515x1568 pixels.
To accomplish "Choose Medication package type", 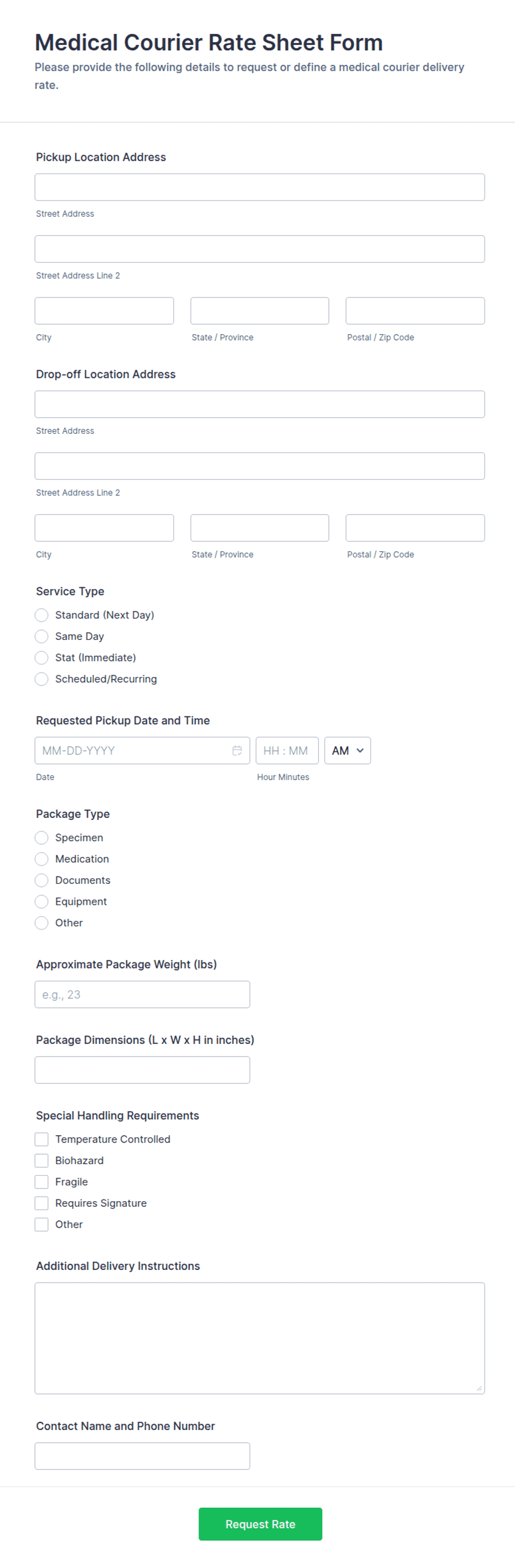I will tap(42, 859).
